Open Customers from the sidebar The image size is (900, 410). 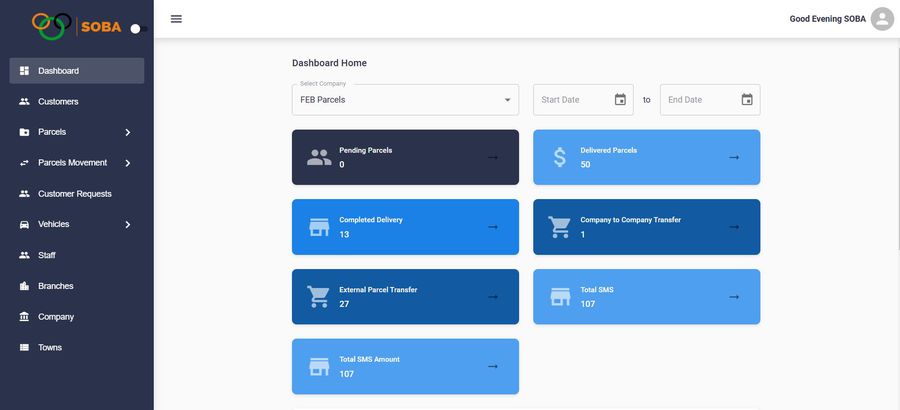(77, 102)
